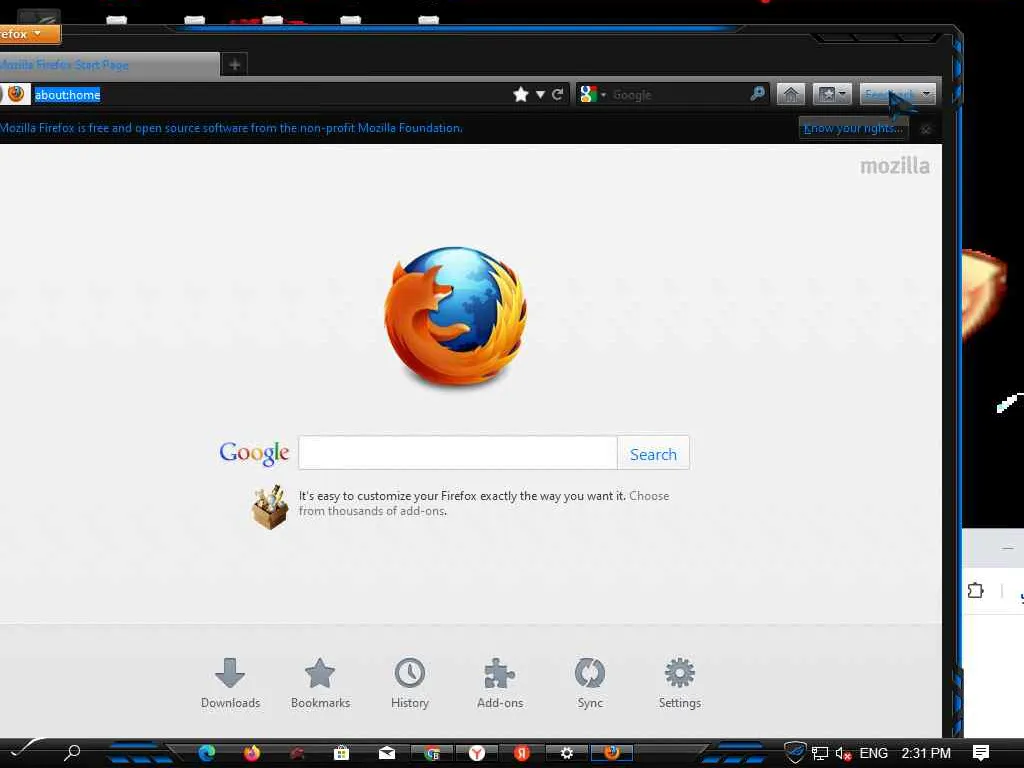Screen dimensions: 1024x768
Task: Click the about:home address bar
Action: tap(271, 95)
